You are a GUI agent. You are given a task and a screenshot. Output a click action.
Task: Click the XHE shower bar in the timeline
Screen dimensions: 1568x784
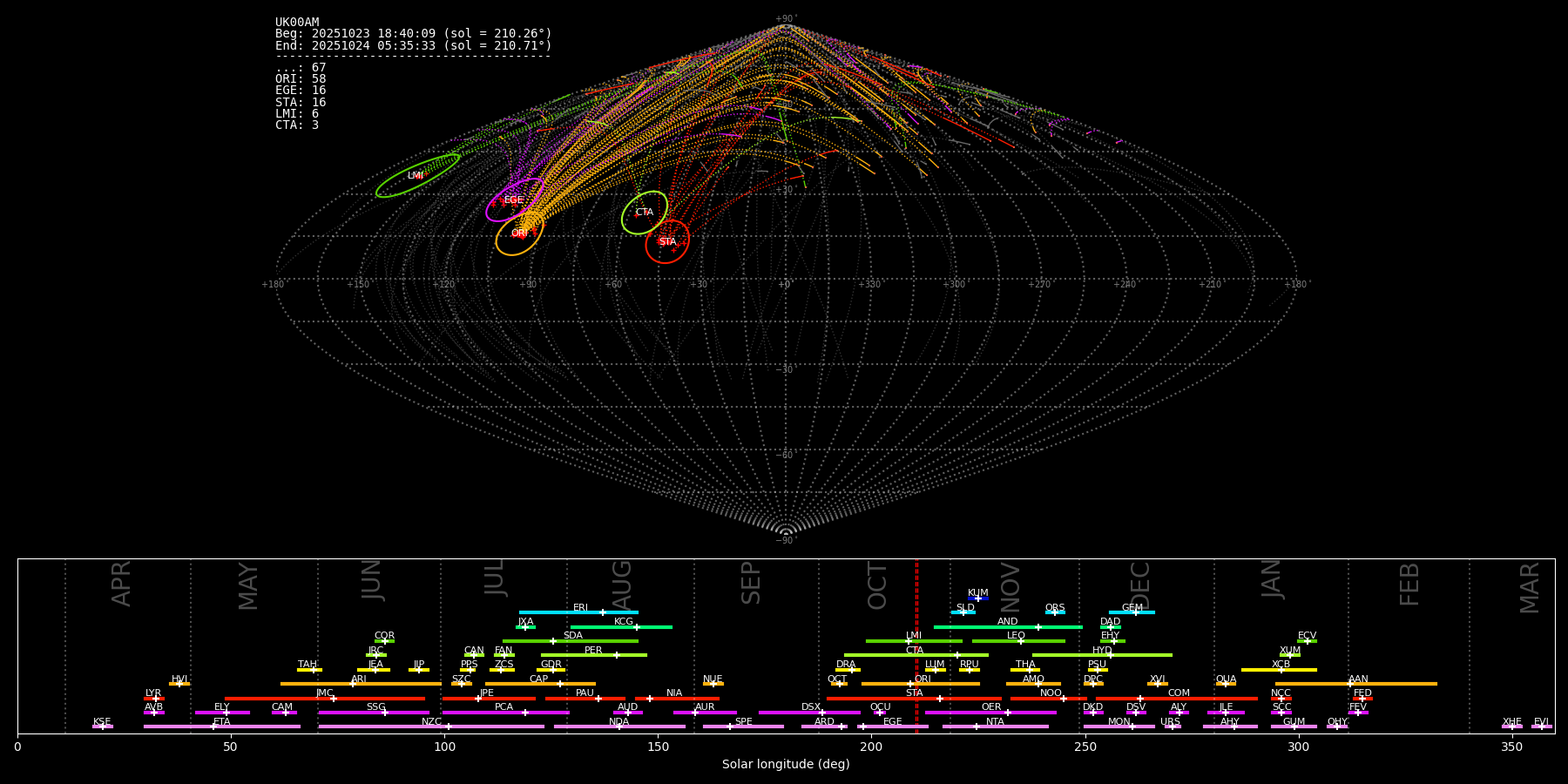[x=1512, y=727]
